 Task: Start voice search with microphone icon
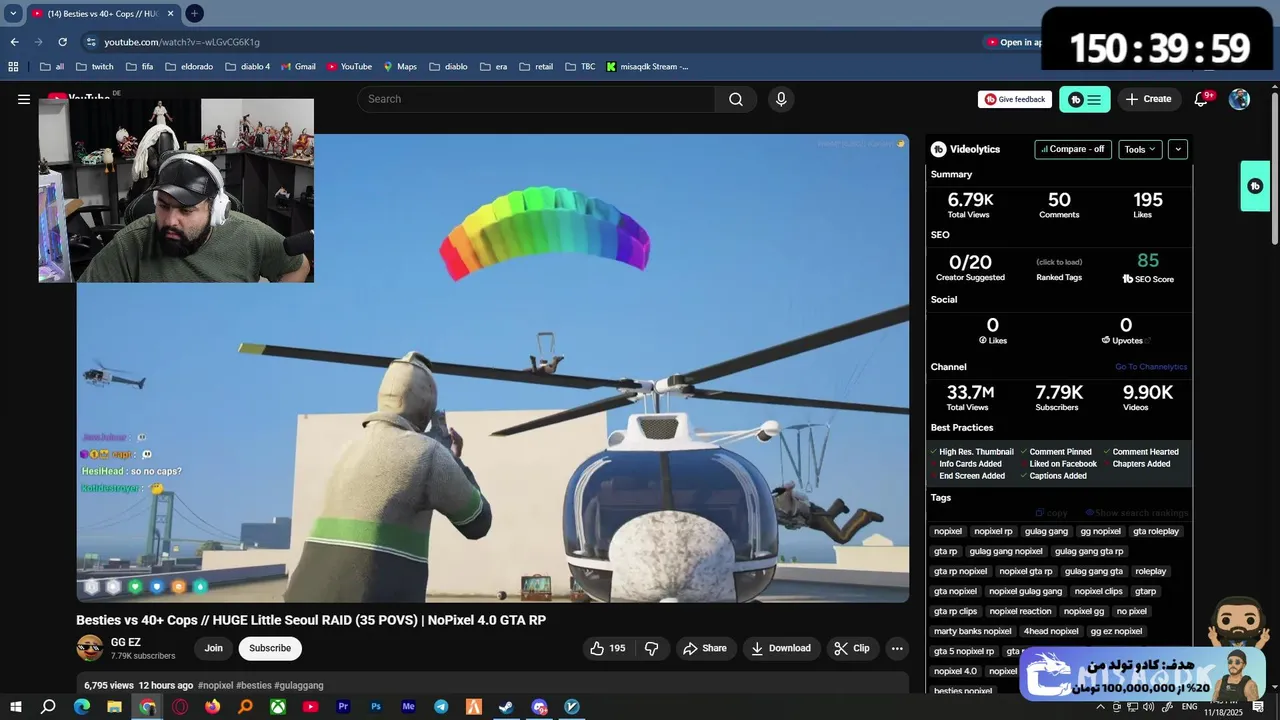tap(781, 99)
